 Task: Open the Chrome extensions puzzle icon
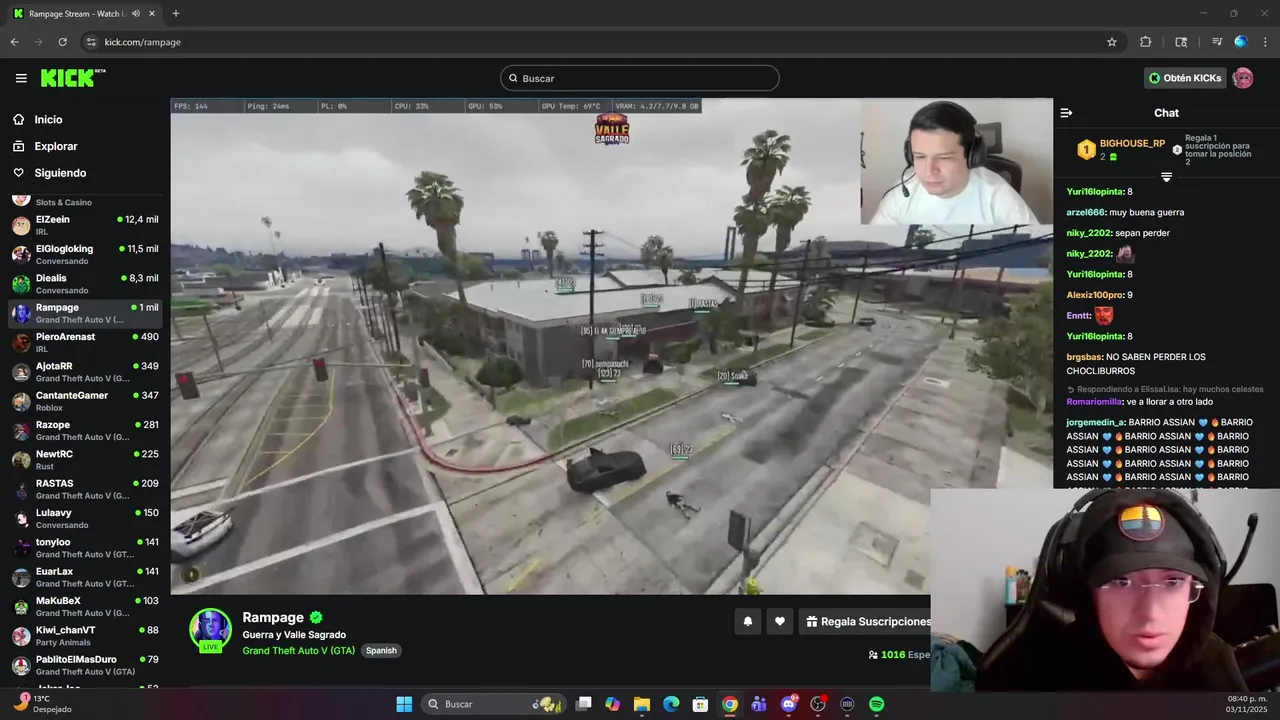[x=1146, y=42]
